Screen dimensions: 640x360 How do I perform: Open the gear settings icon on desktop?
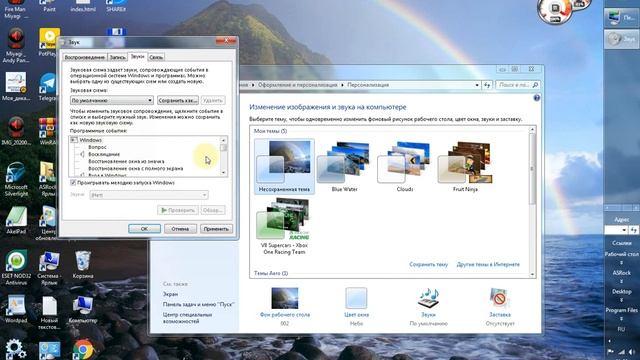[x=16, y=349]
